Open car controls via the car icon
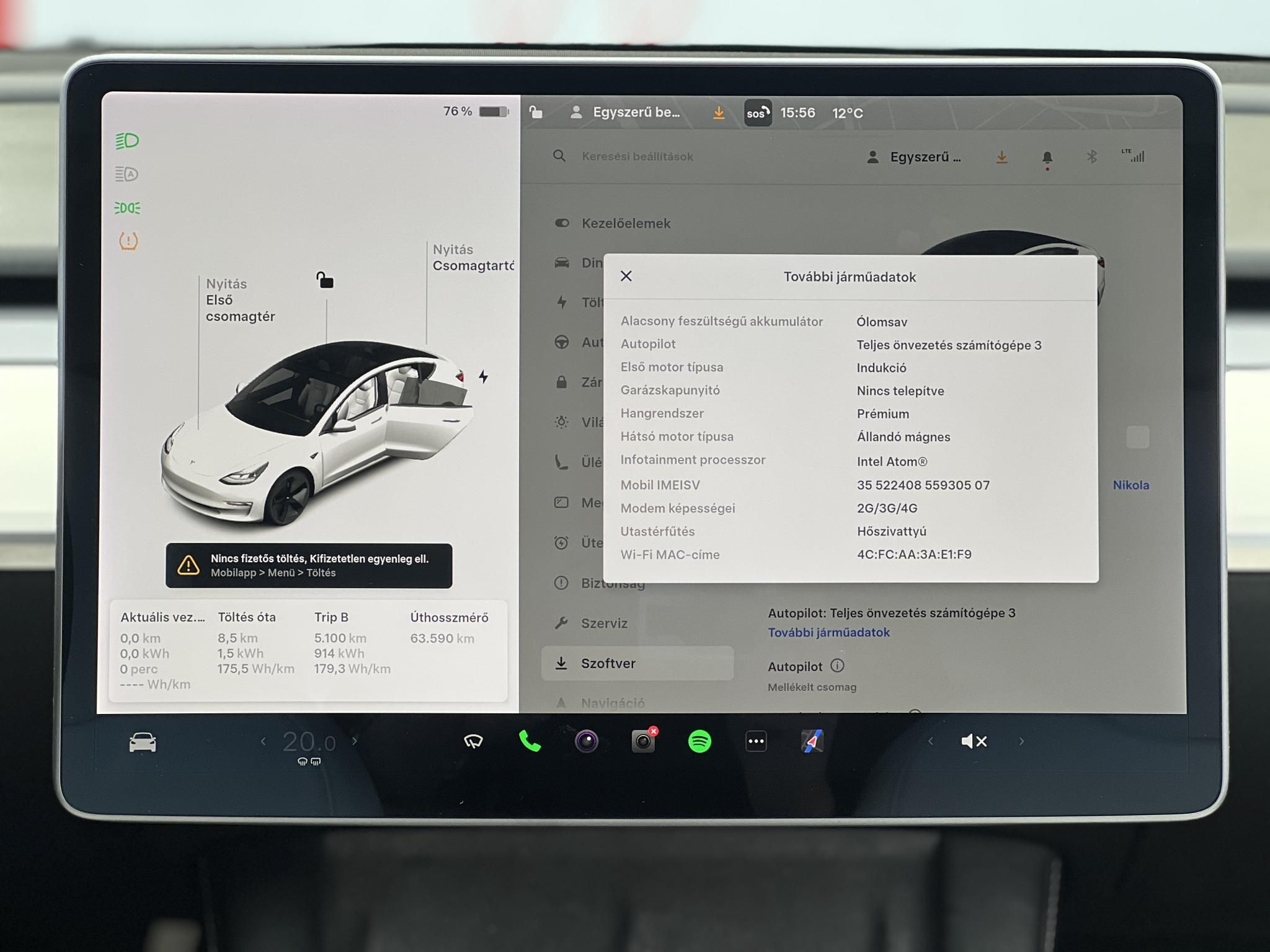This screenshot has height=952, width=1270. coord(143,741)
